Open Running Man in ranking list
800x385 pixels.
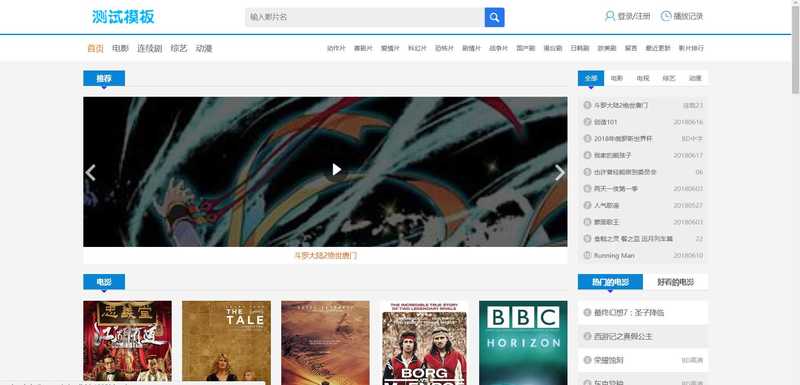click(614, 255)
